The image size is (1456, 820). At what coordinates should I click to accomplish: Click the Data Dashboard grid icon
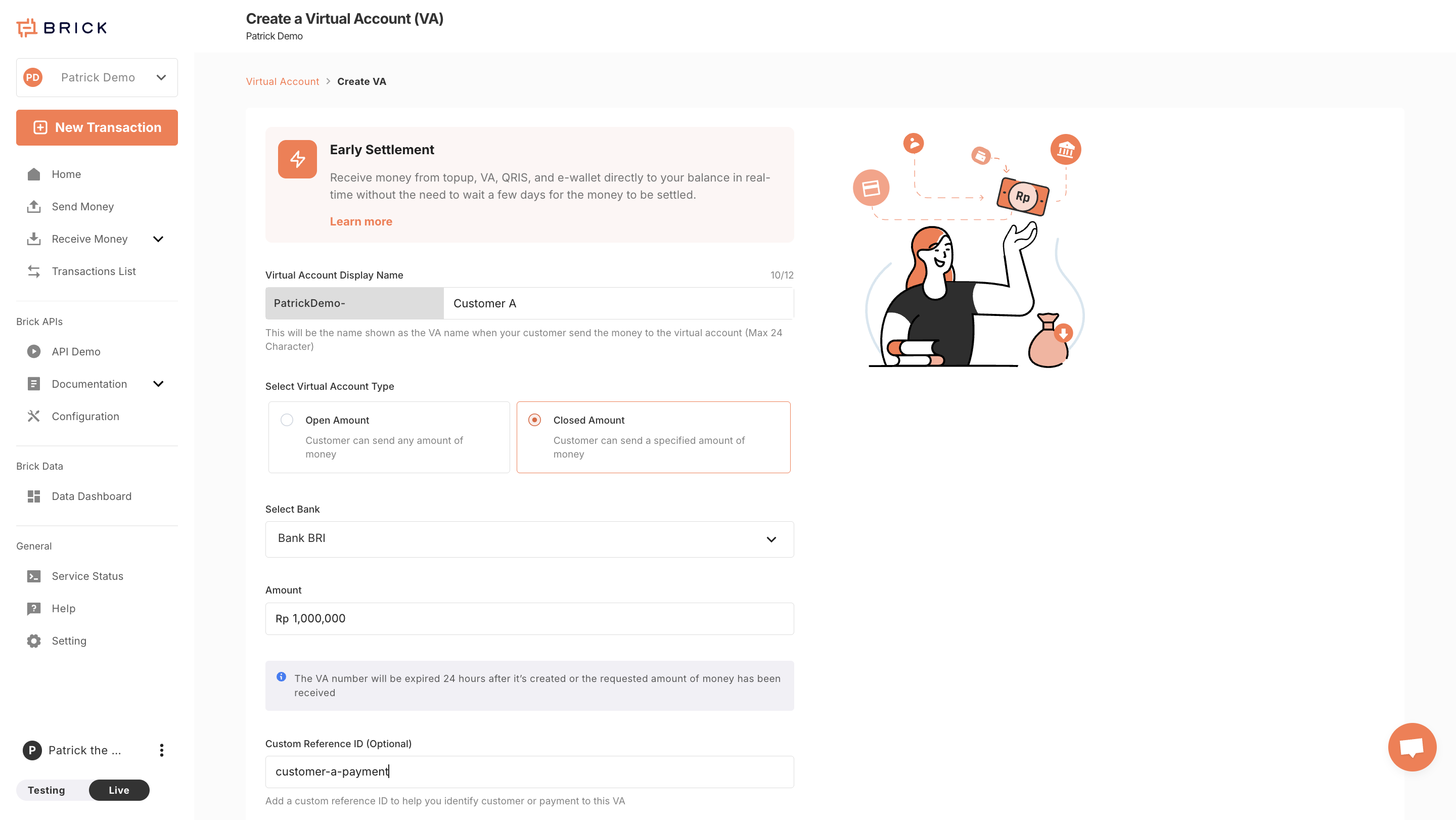click(x=34, y=496)
